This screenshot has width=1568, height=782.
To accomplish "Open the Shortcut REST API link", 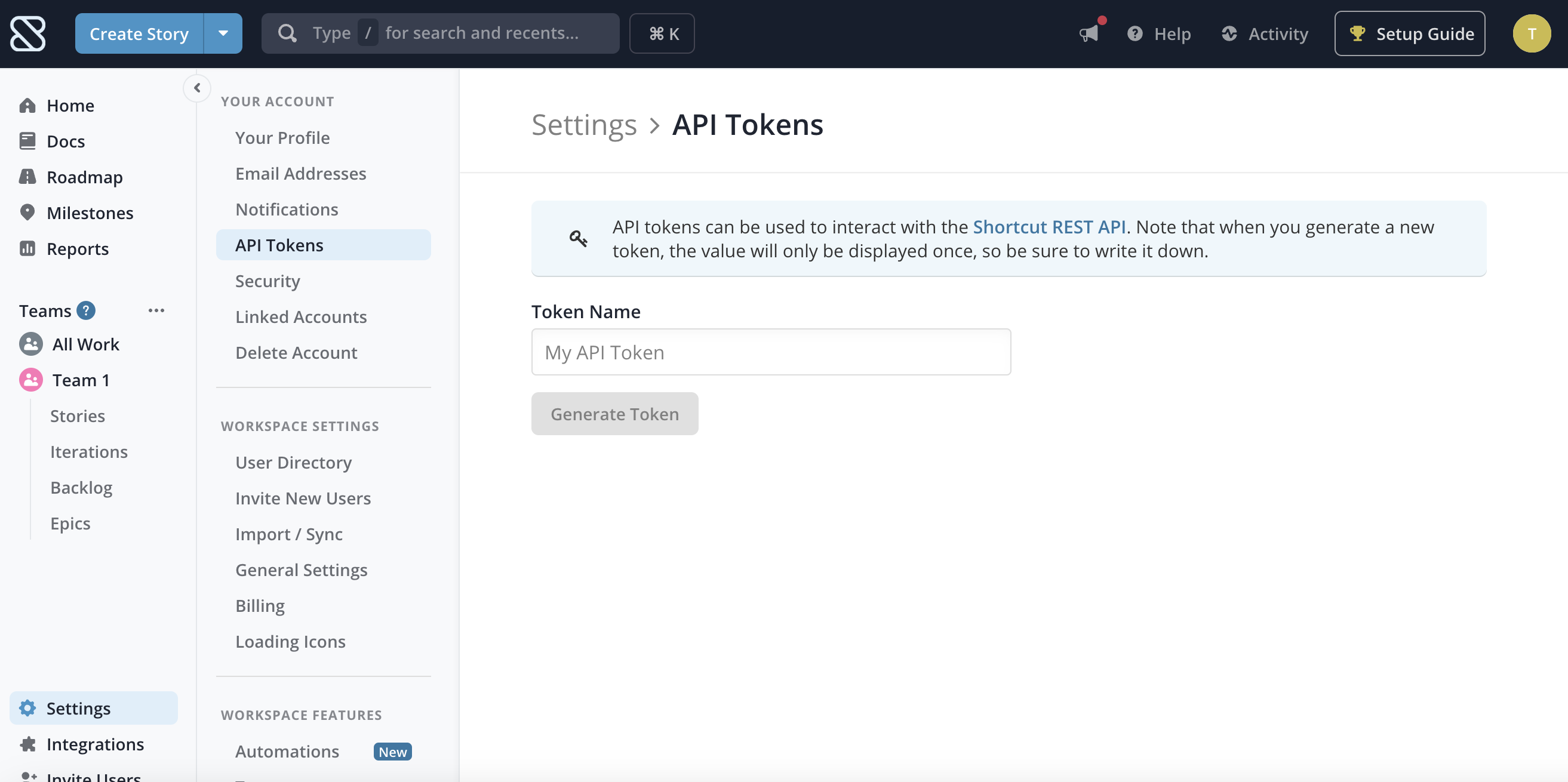I will [1049, 227].
